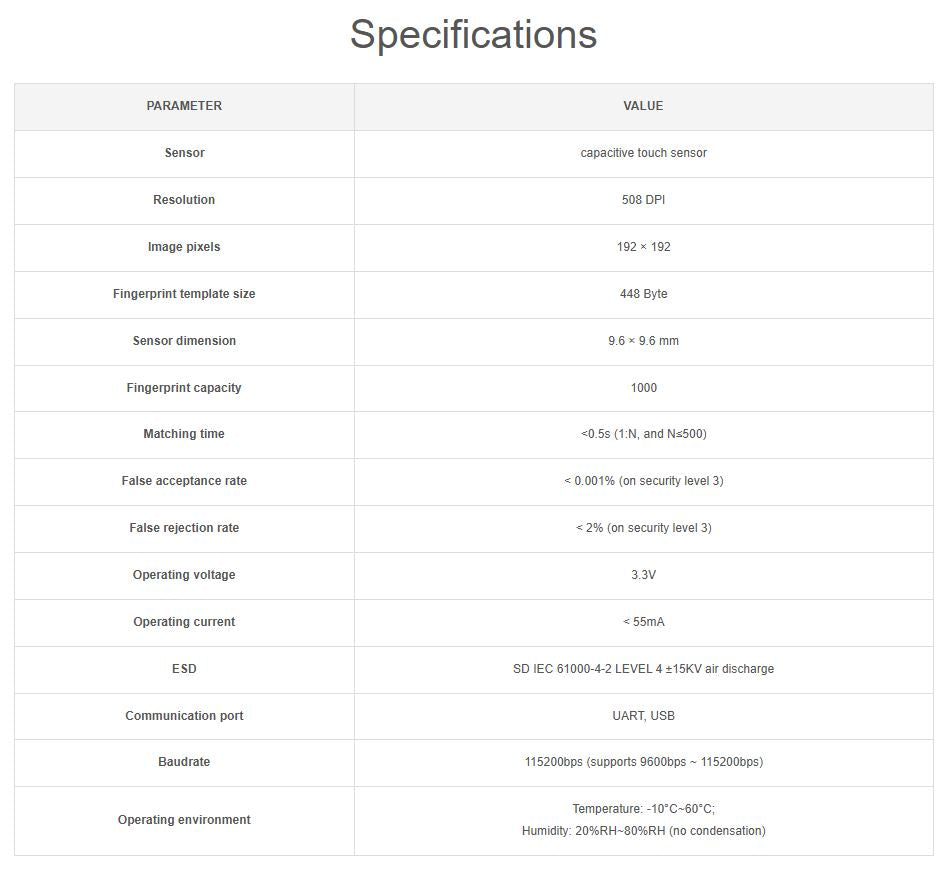Click the Specifications heading

pyautogui.click(x=473, y=34)
